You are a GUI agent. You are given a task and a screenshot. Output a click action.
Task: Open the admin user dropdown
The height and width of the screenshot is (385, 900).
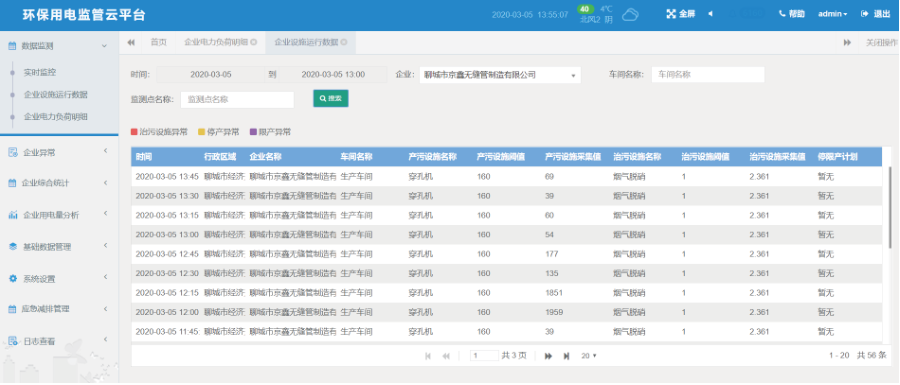click(x=832, y=14)
